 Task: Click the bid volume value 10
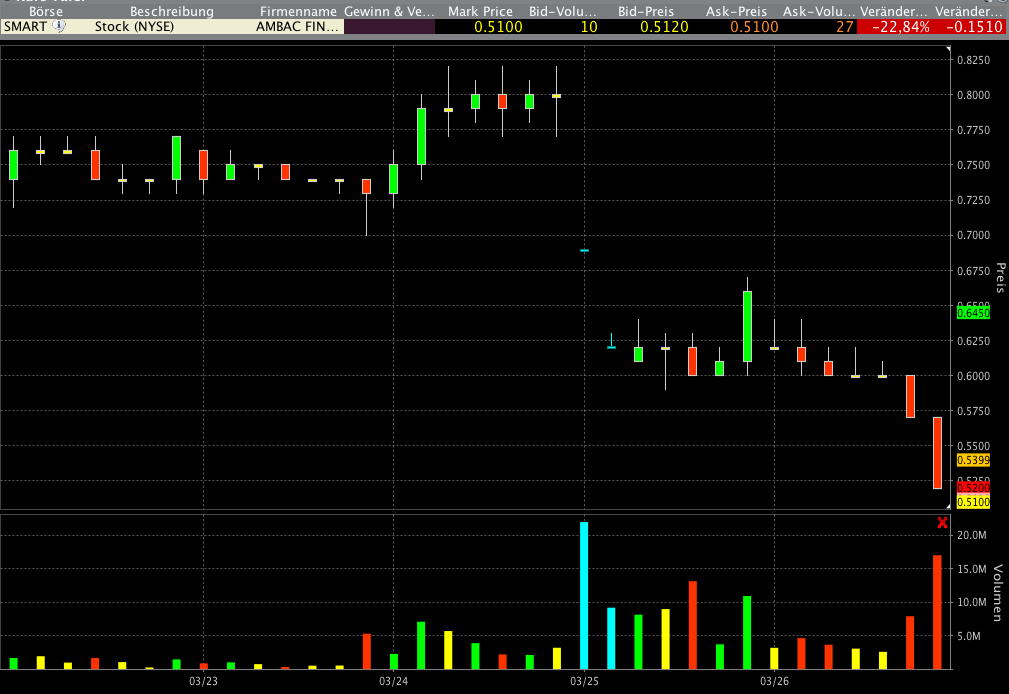589,27
